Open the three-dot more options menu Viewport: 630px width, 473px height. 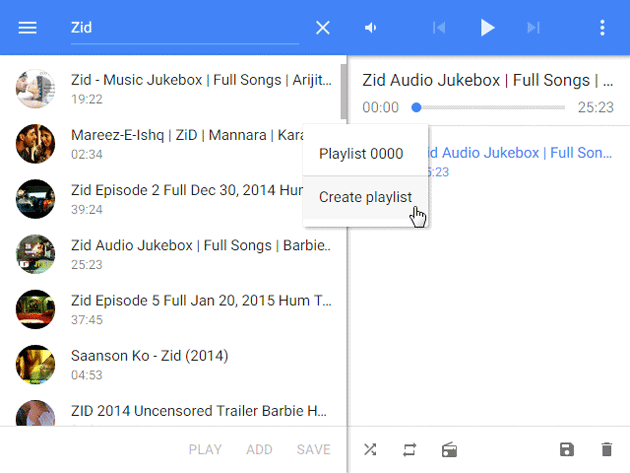pos(602,28)
